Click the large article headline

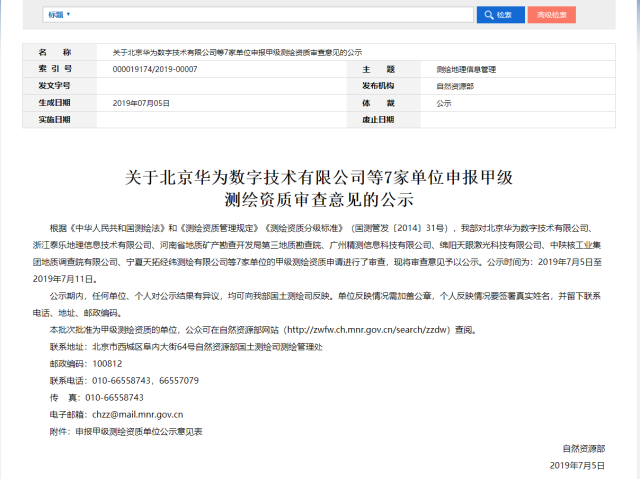click(319, 188)
